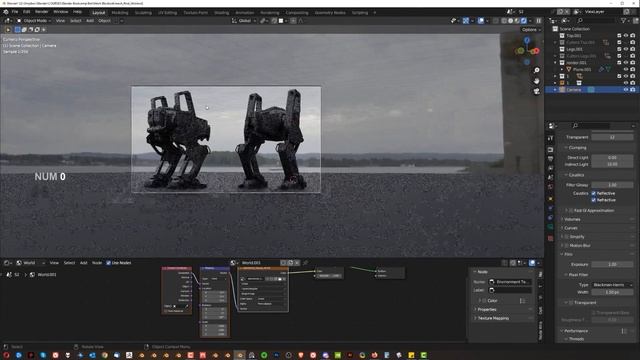The image size is (640, 360).
Task: Select the Camera object in outliner
Action: click(573, 89)
